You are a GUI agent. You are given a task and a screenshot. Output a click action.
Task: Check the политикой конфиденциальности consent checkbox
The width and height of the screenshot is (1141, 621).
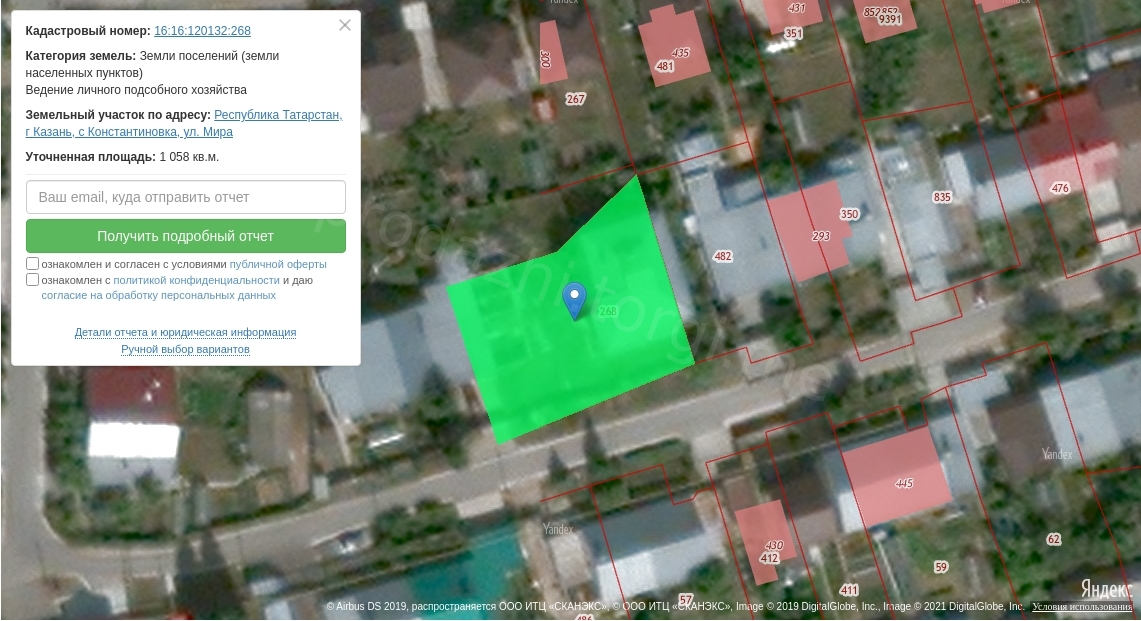33,280
